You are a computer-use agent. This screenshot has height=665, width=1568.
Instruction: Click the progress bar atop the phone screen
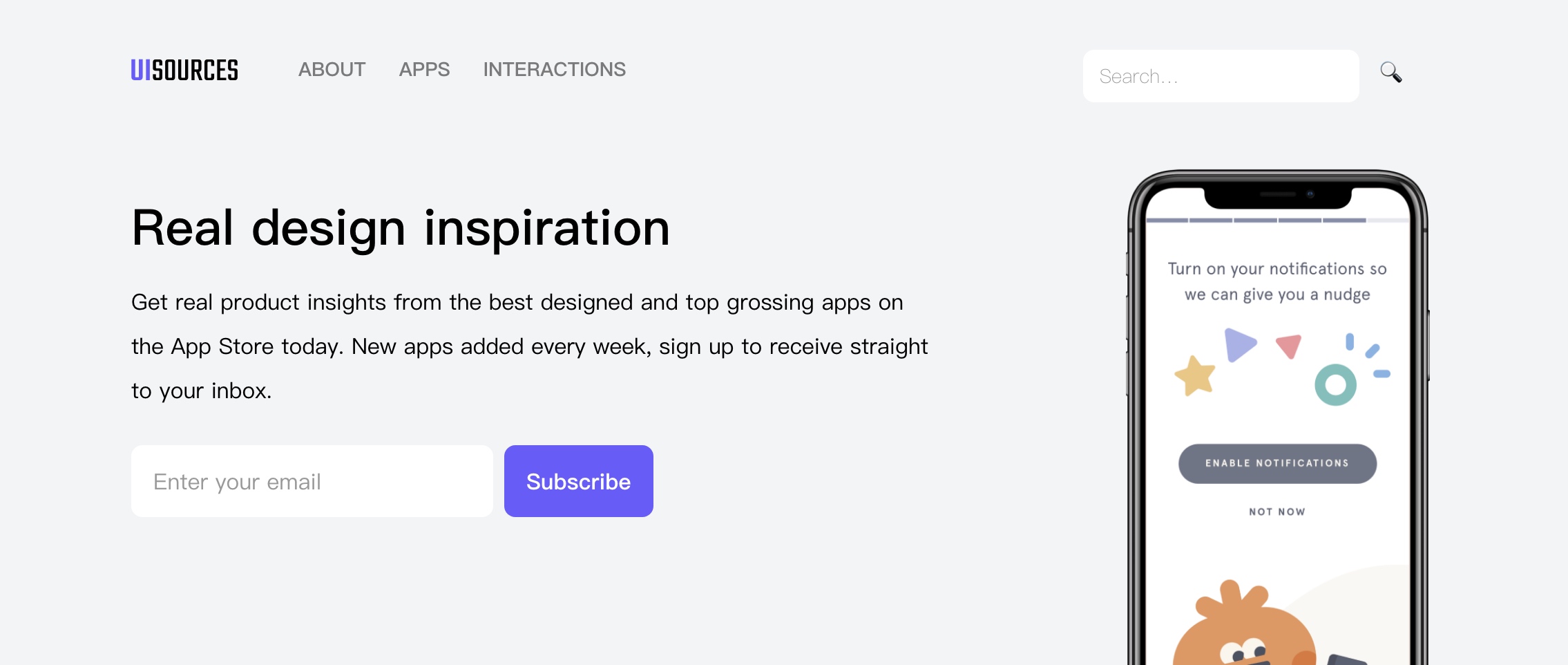tap(1256, 221)
